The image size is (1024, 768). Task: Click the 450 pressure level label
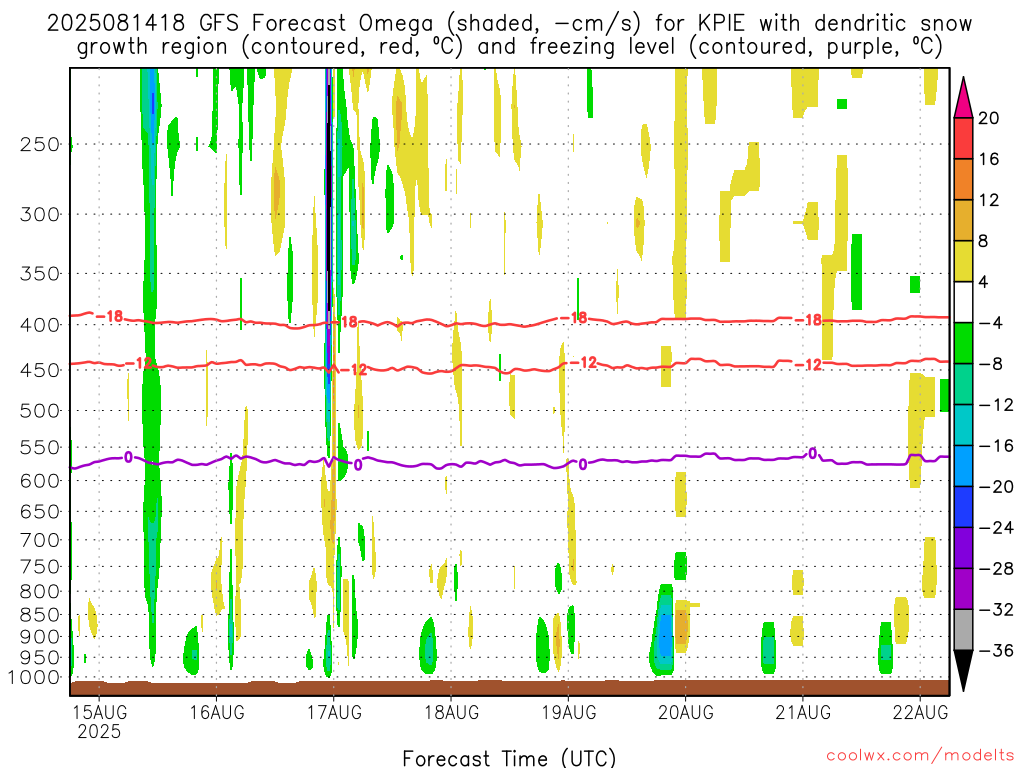pyautogui.click(x=40, y=370)
